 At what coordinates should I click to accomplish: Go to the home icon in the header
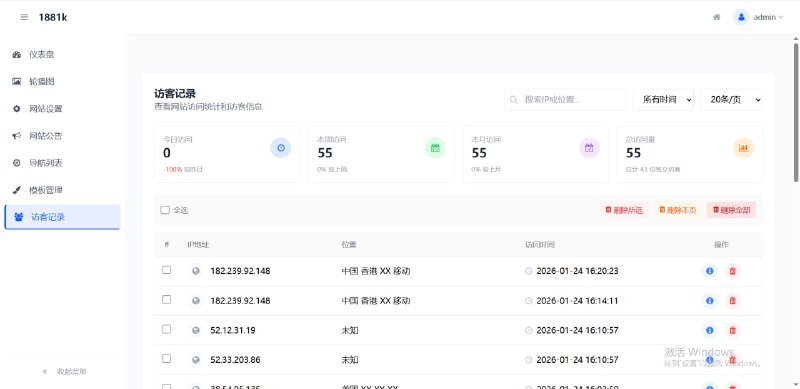tap(717, 17)
